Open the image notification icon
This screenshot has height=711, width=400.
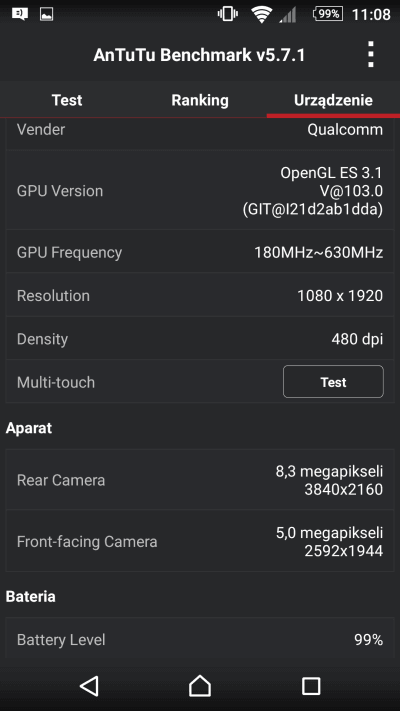point(47,14)
